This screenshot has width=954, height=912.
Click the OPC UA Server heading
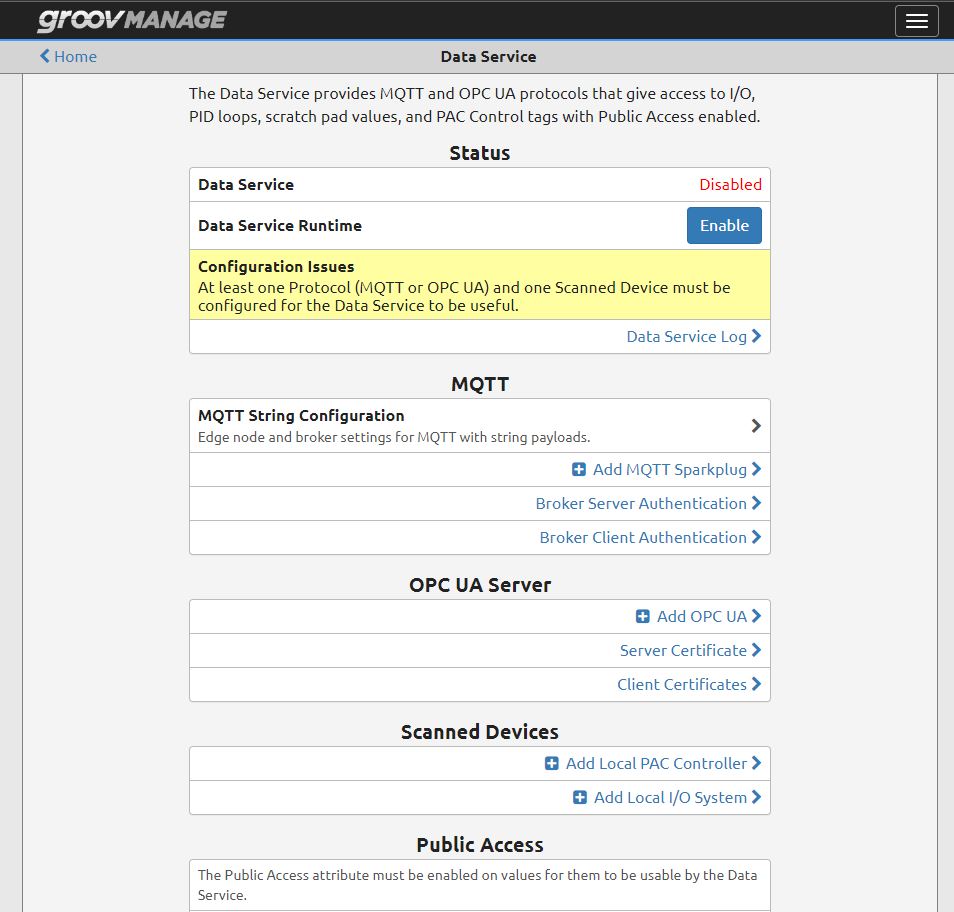pyautogui.click(x=479, y=585)
